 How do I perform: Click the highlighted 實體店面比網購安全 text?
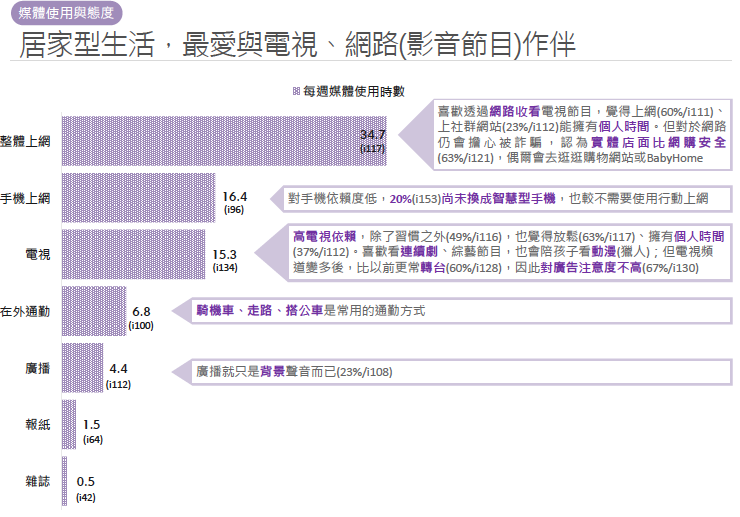pos(658,143)
